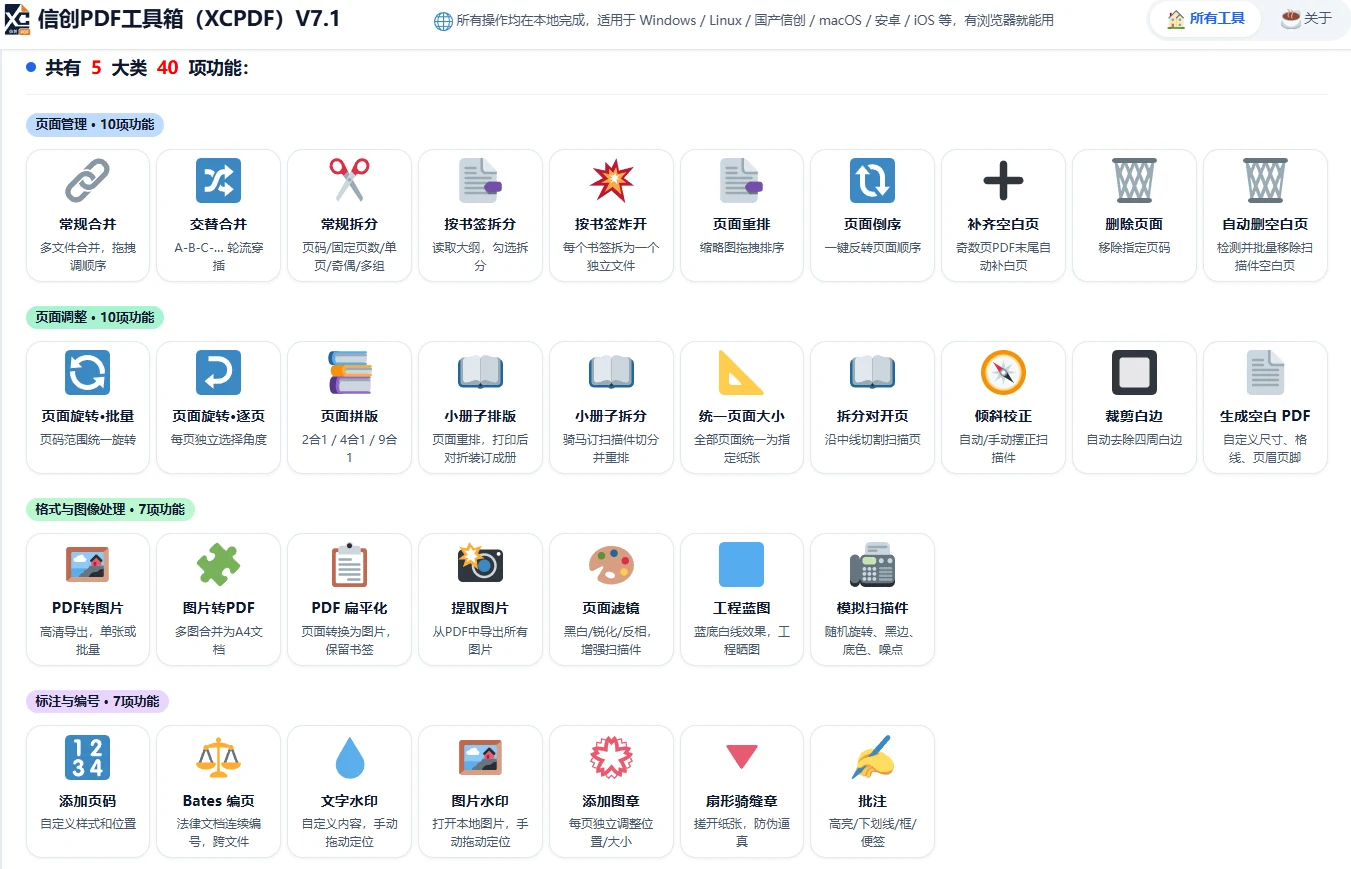Screen dimensions: 1351x869
Task: Click the 页面倒序 reverse arrows icon
Action: pos(872,181)
